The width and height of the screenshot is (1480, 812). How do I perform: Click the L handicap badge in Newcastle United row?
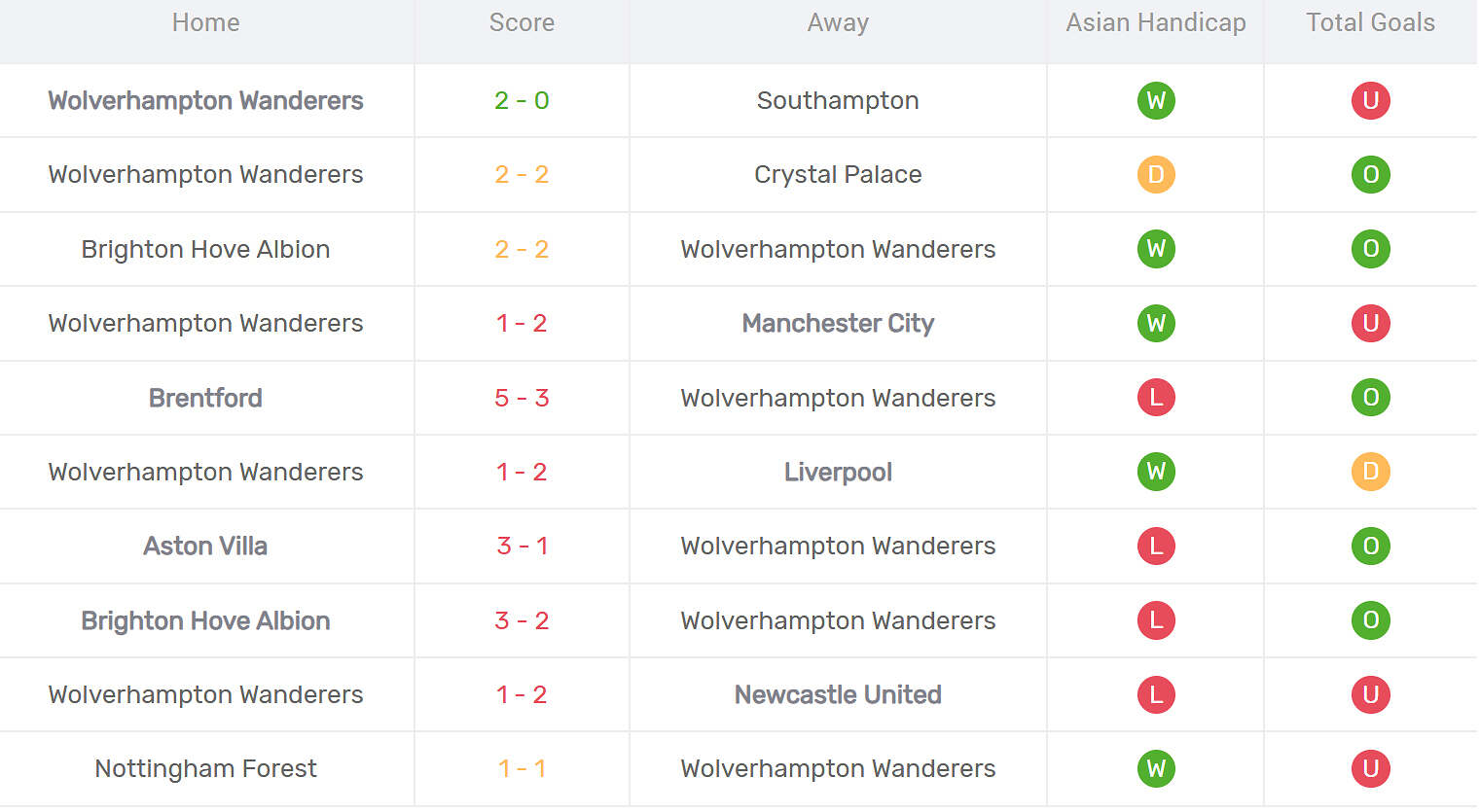1156,694
